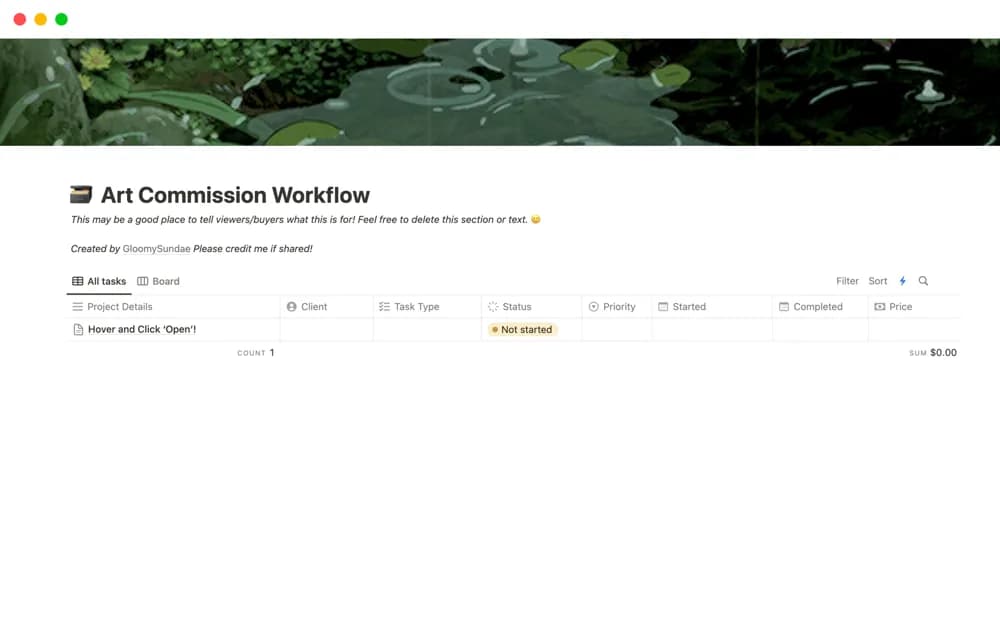Open the Priority column header menu
Viewport: 1000px width, 625px height.
click(617, 307)
